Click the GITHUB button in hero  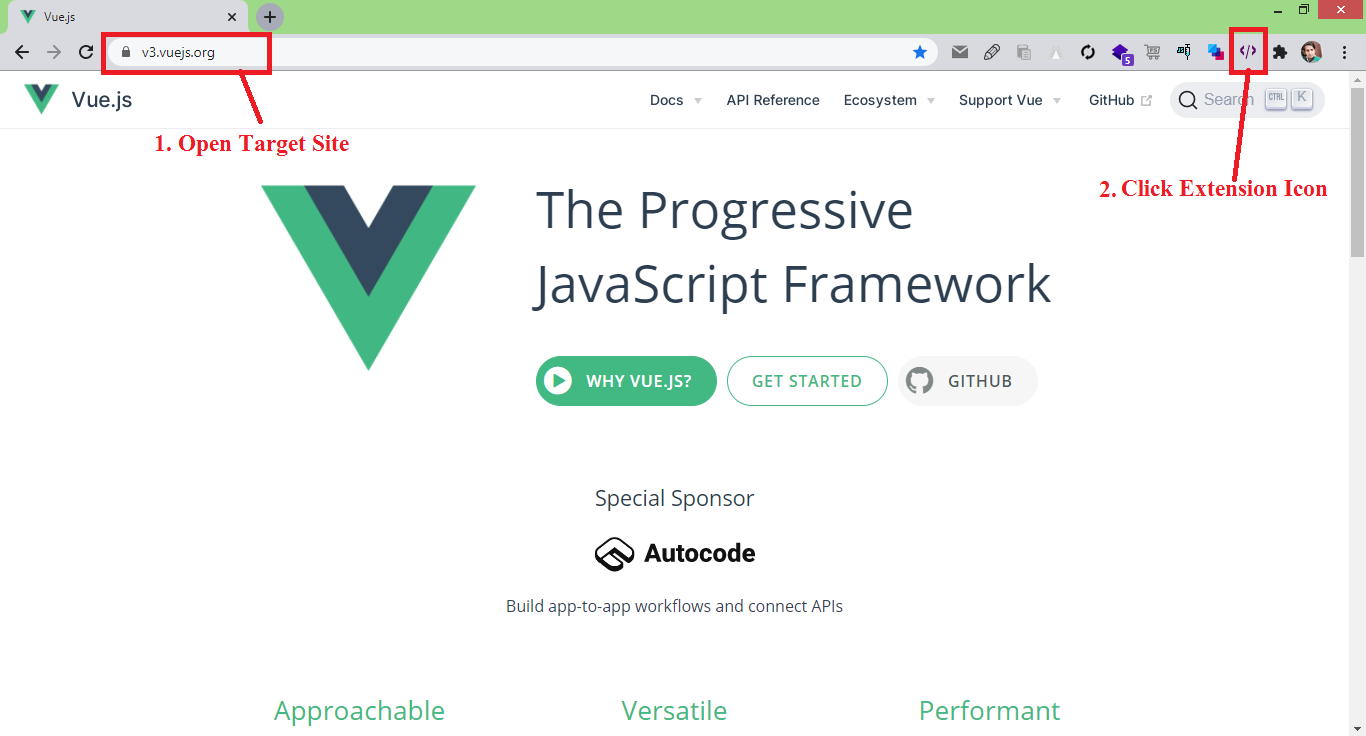(968, 381)
